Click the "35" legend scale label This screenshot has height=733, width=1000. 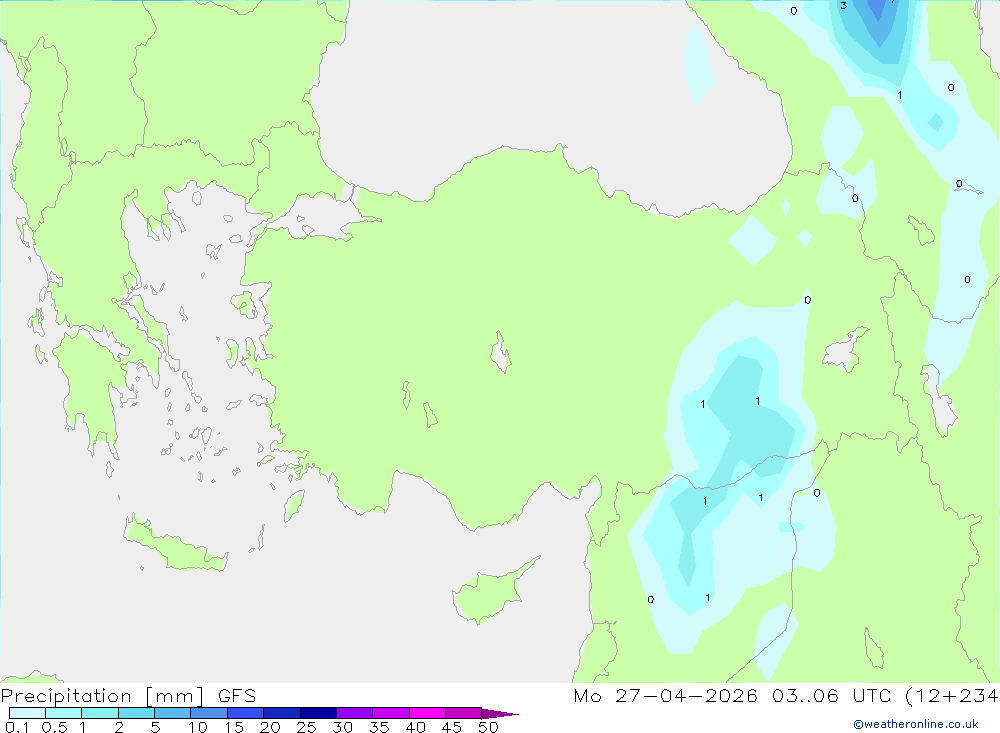pyautogui.click(x=379, y=727)
